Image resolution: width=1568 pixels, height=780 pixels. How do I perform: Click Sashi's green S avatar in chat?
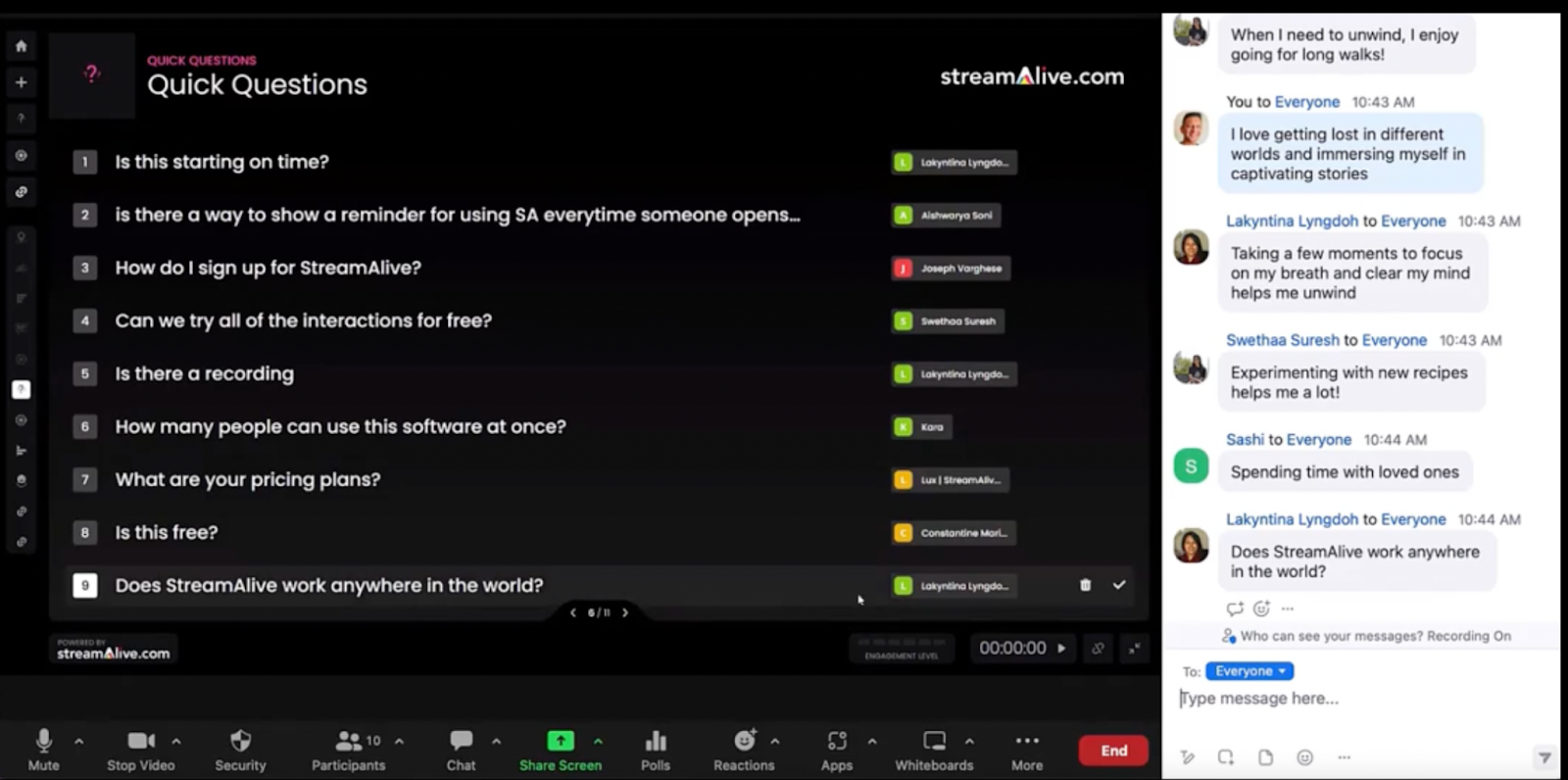pos(1191,466)
